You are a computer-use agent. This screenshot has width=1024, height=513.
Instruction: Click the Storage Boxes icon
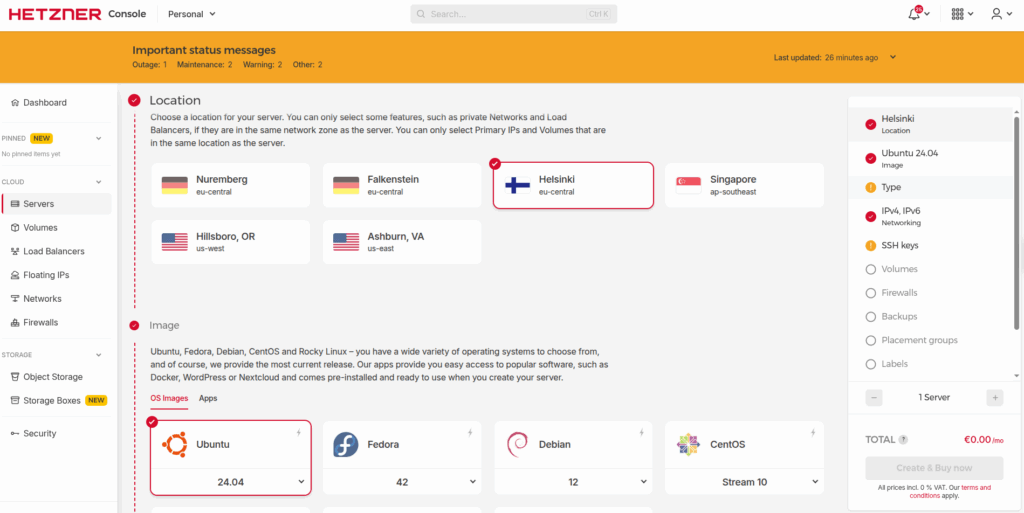point(16,401)
